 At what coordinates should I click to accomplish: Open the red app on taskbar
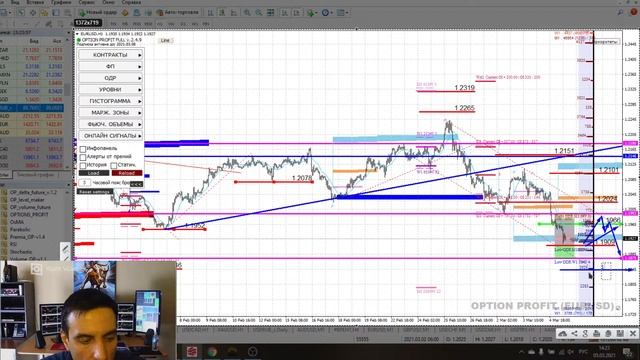click(x=192, y=351)
